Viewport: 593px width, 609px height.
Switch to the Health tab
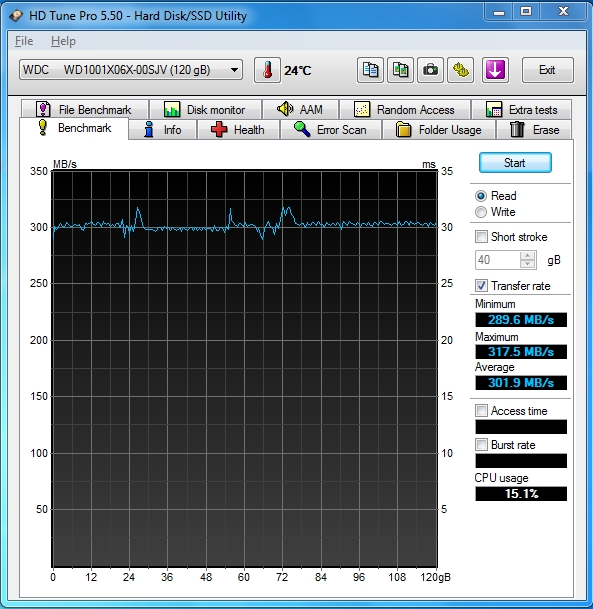tap(238, 129)
